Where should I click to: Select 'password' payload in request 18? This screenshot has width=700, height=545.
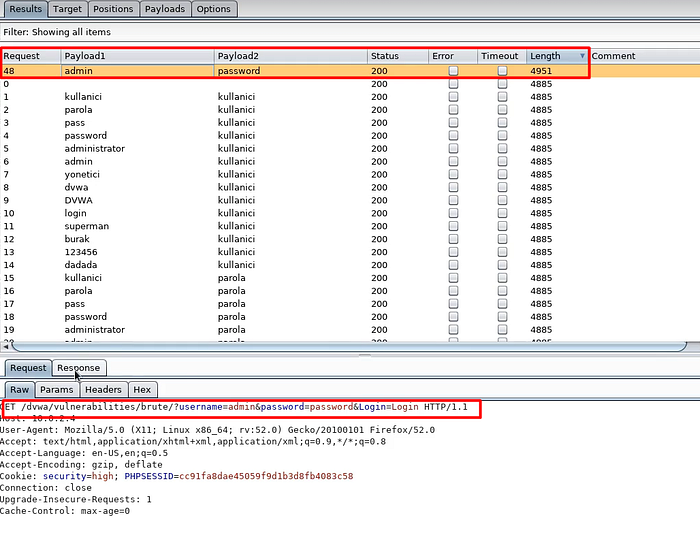point(86,317)
